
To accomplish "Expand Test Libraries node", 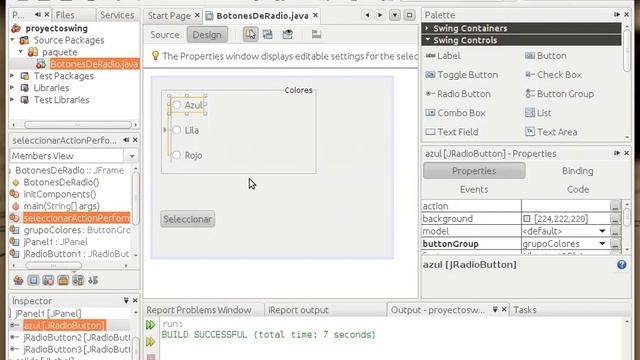I will pyautogui.click(x=13, y=100).
